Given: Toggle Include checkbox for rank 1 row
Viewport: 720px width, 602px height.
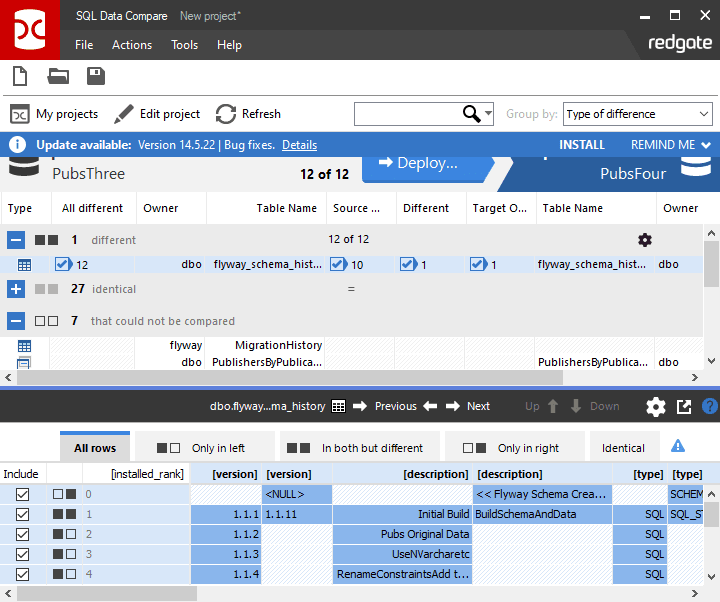Looking at the screenshot, I should pyautogui.click(x=22, y=514).
